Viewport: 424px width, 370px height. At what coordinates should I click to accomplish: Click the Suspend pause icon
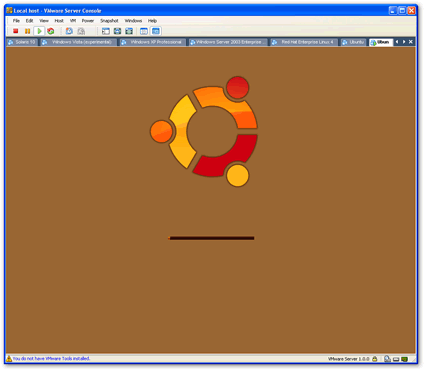pyautogui.click(x=27, y=31)
